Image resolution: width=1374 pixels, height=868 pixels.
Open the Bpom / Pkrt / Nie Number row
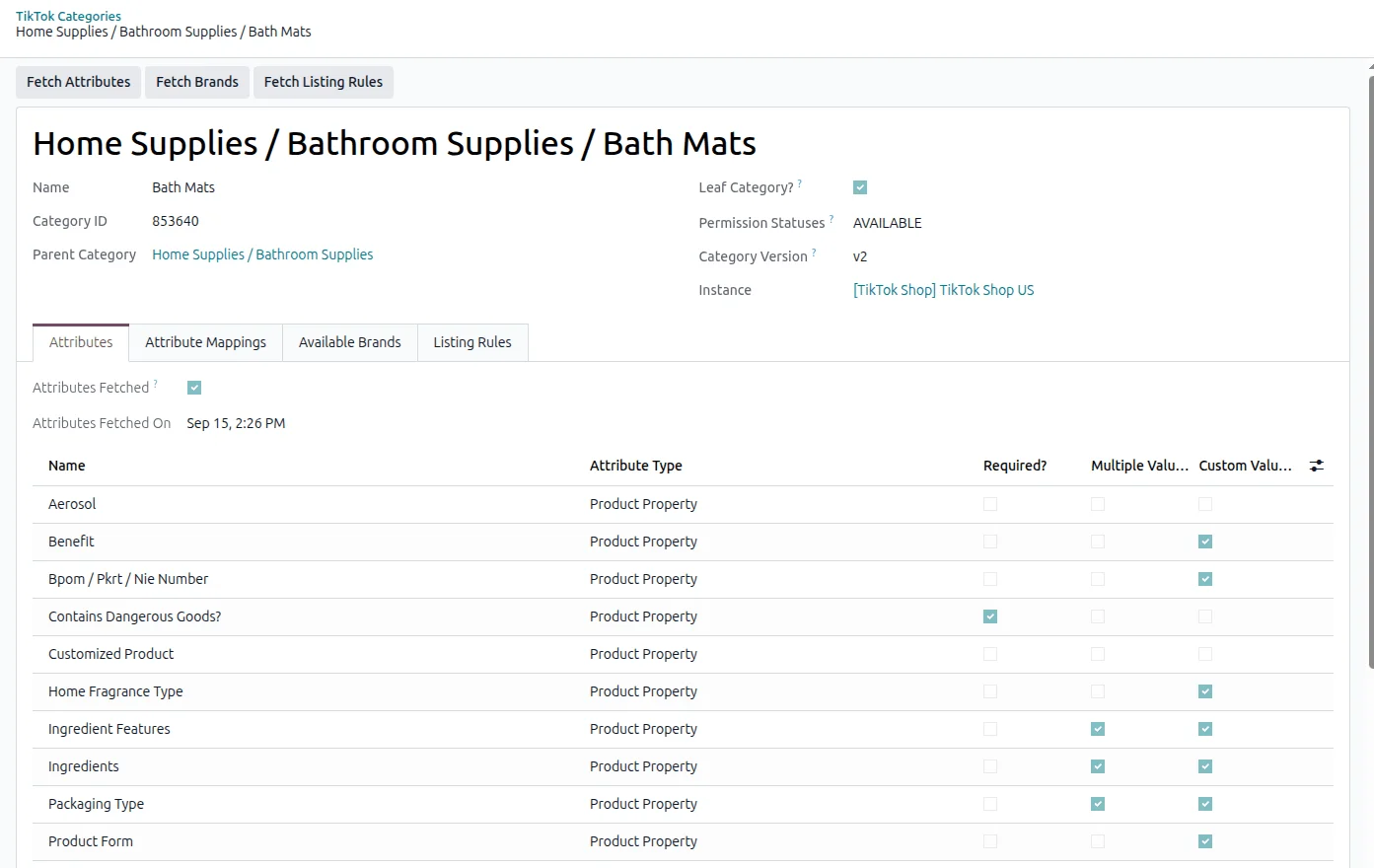click(683, 579)
